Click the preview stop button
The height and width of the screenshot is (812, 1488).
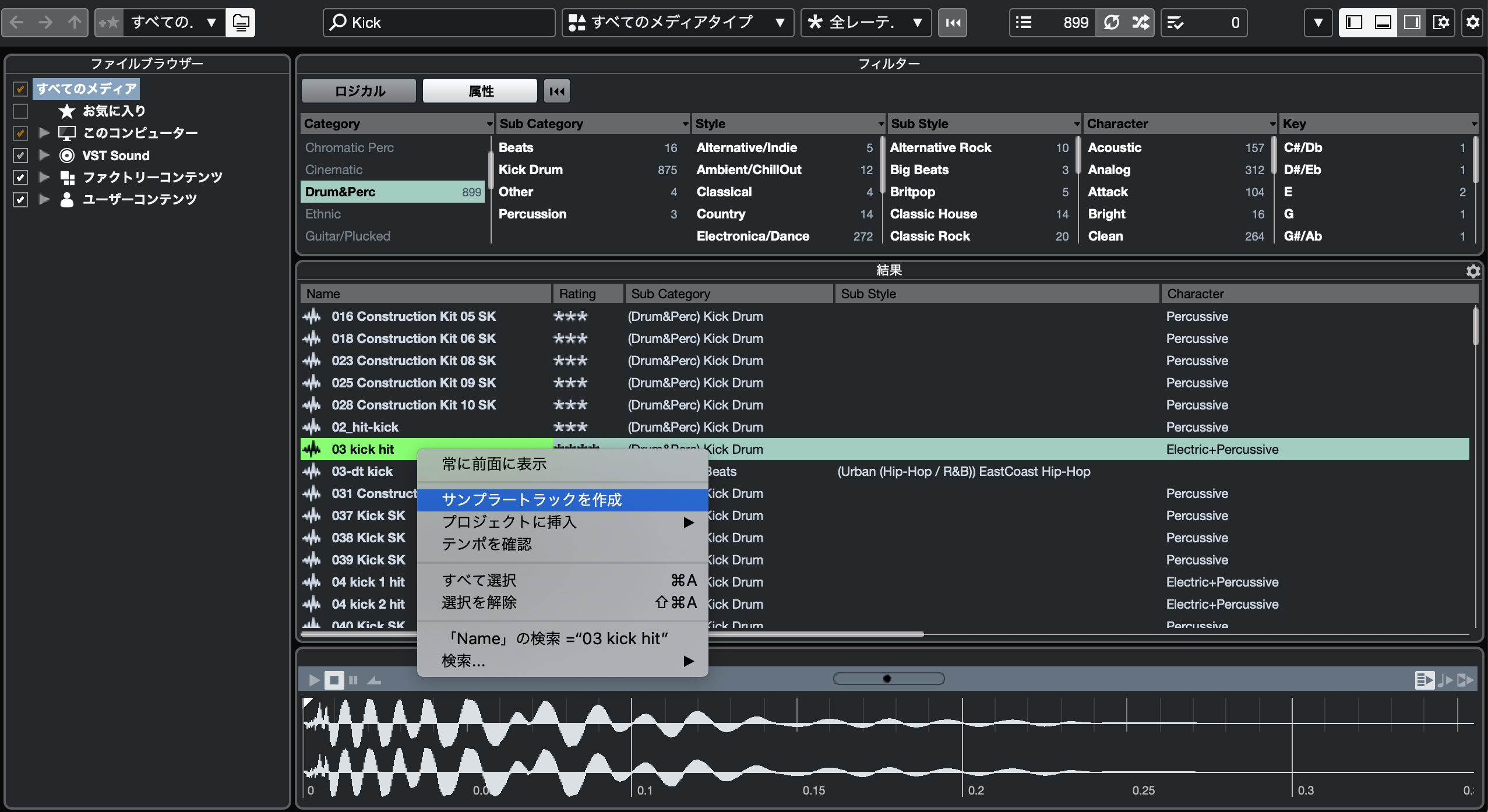tap(334, 680)
